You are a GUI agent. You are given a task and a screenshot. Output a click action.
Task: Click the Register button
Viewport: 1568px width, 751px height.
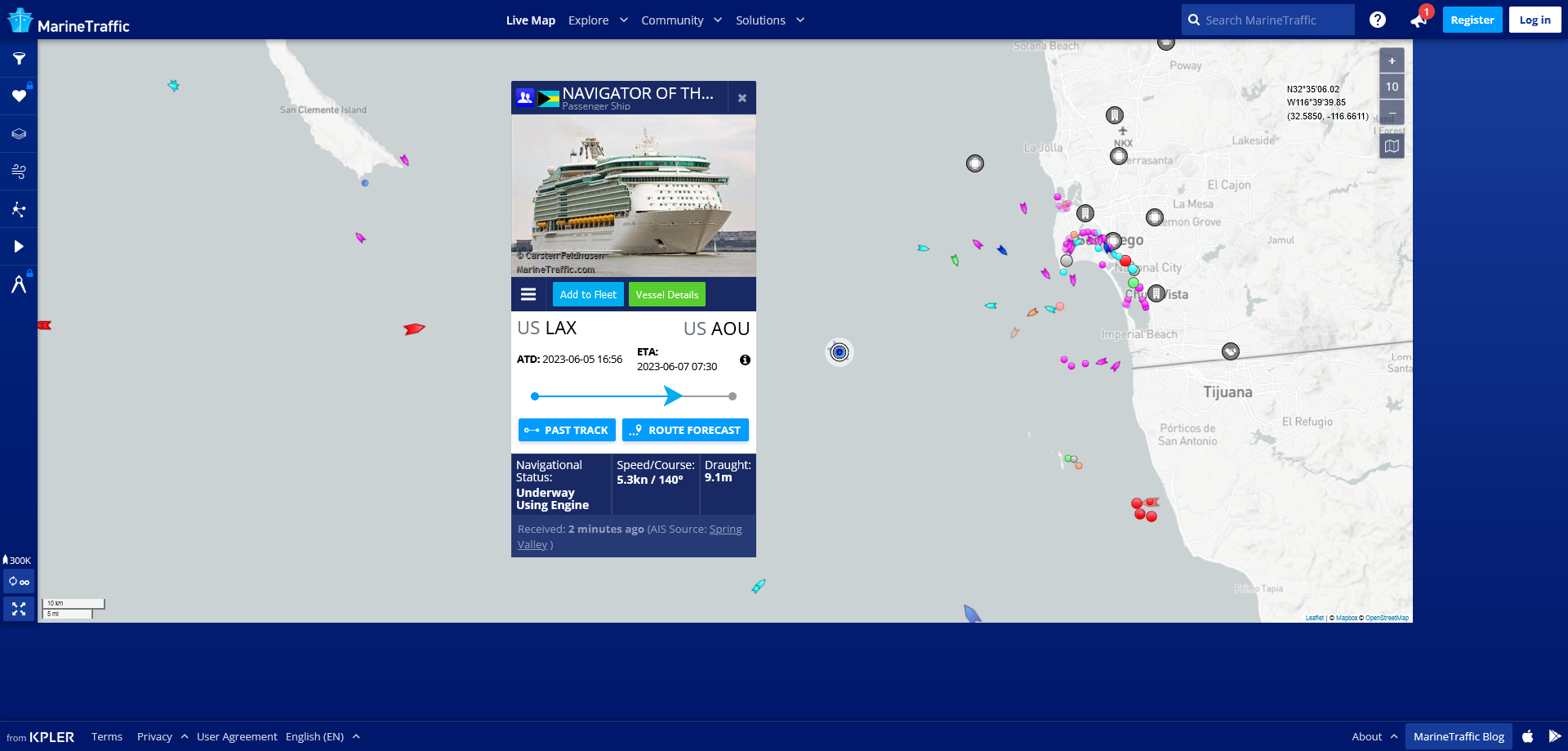pos(1472,20)
